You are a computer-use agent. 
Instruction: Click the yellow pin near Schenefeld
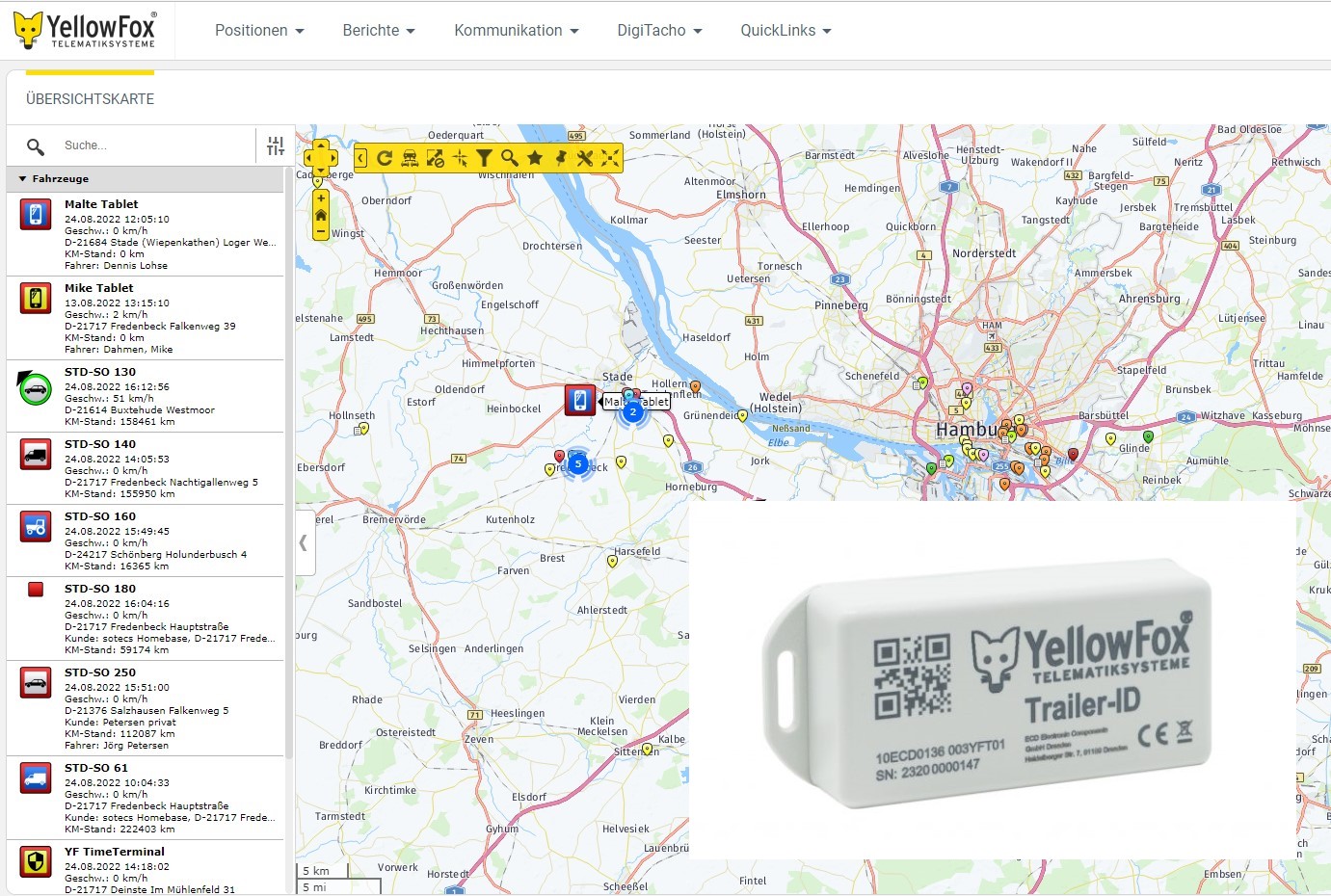click(x=922, y=383)
